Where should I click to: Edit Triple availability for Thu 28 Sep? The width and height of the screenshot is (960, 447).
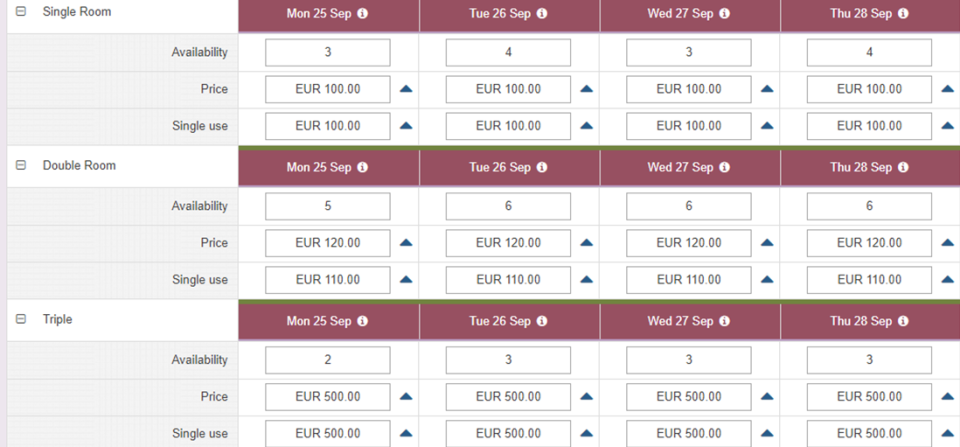pos(869,360)
